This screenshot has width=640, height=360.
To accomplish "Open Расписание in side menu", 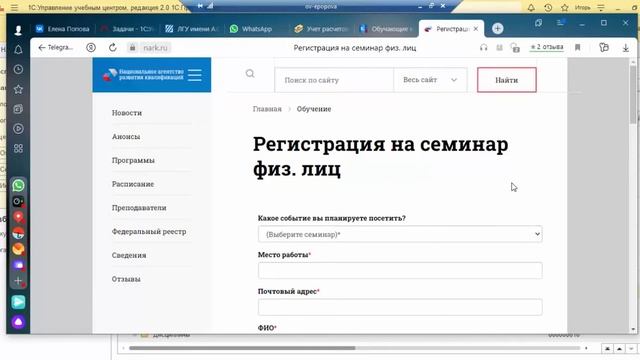I will pos(133,184).
